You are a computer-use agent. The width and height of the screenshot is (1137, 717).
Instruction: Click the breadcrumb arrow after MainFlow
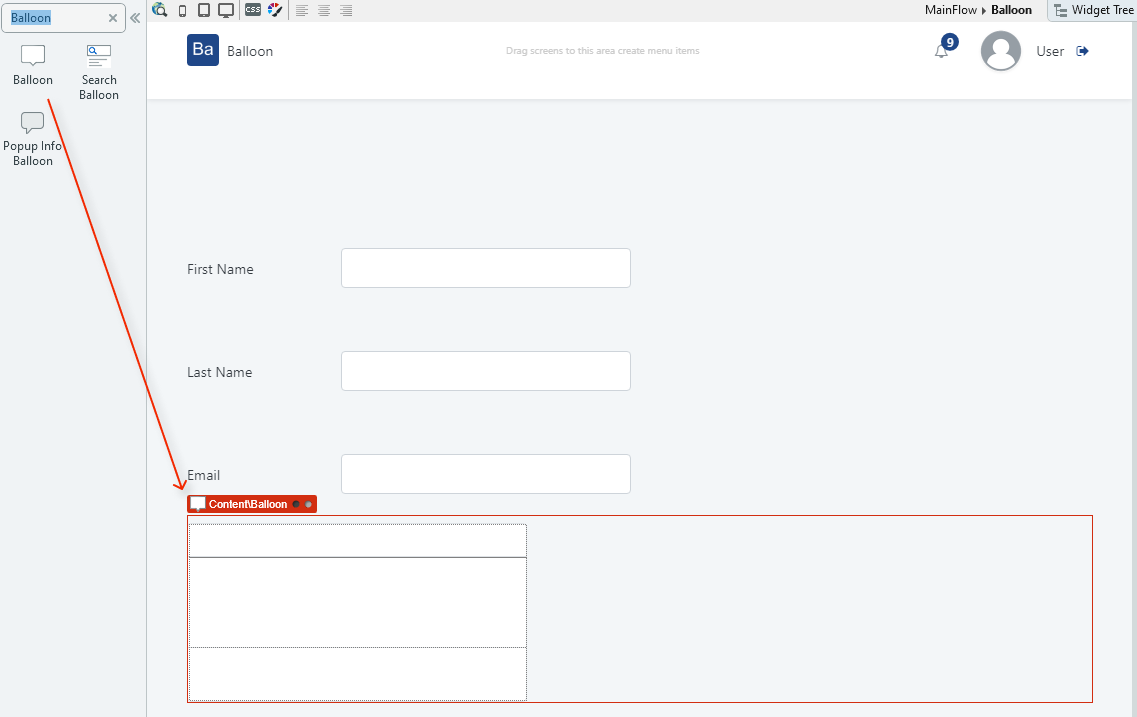tap(984, 10)
